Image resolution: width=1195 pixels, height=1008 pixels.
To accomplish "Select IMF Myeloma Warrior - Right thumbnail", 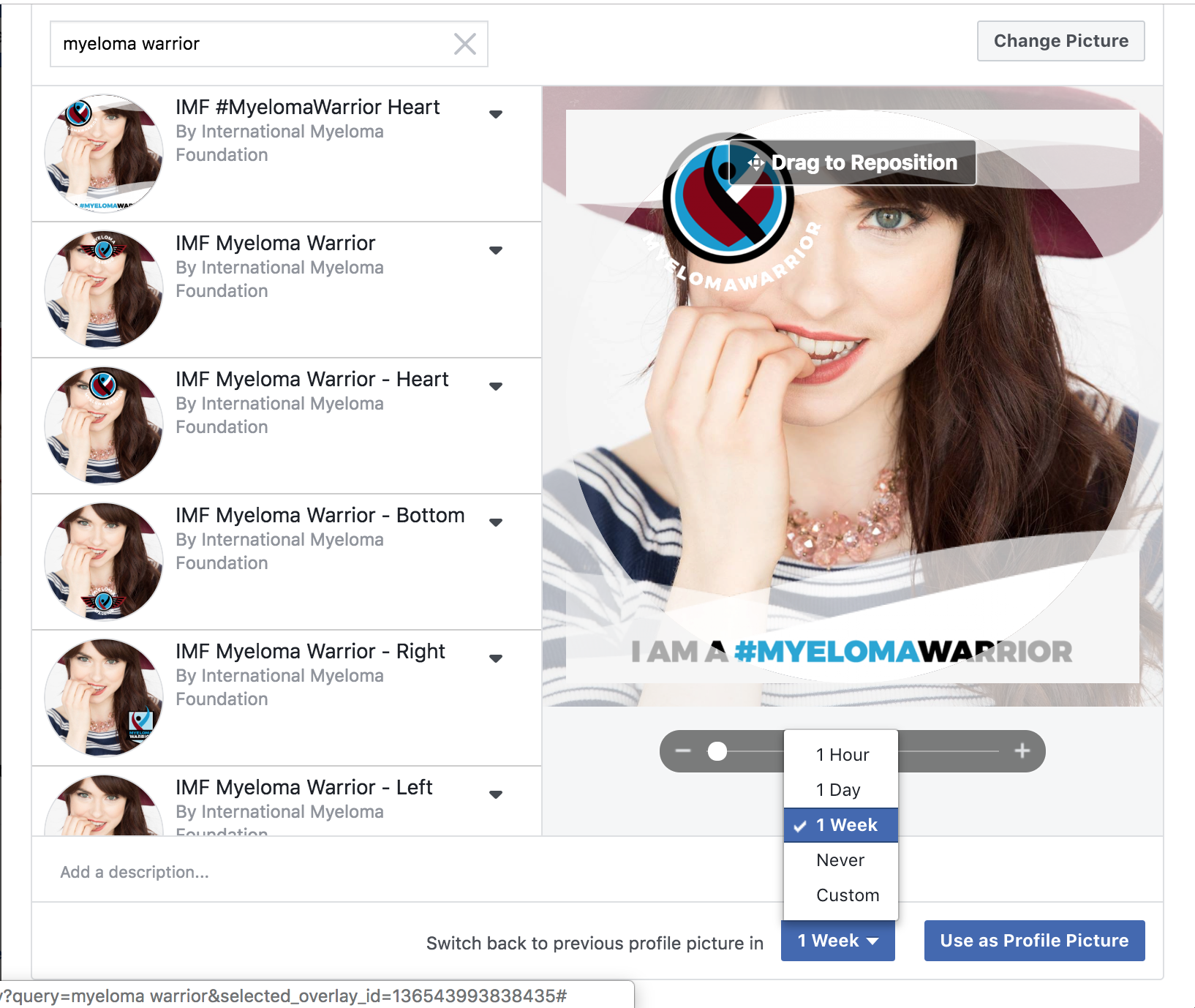I will click(104, 698).
